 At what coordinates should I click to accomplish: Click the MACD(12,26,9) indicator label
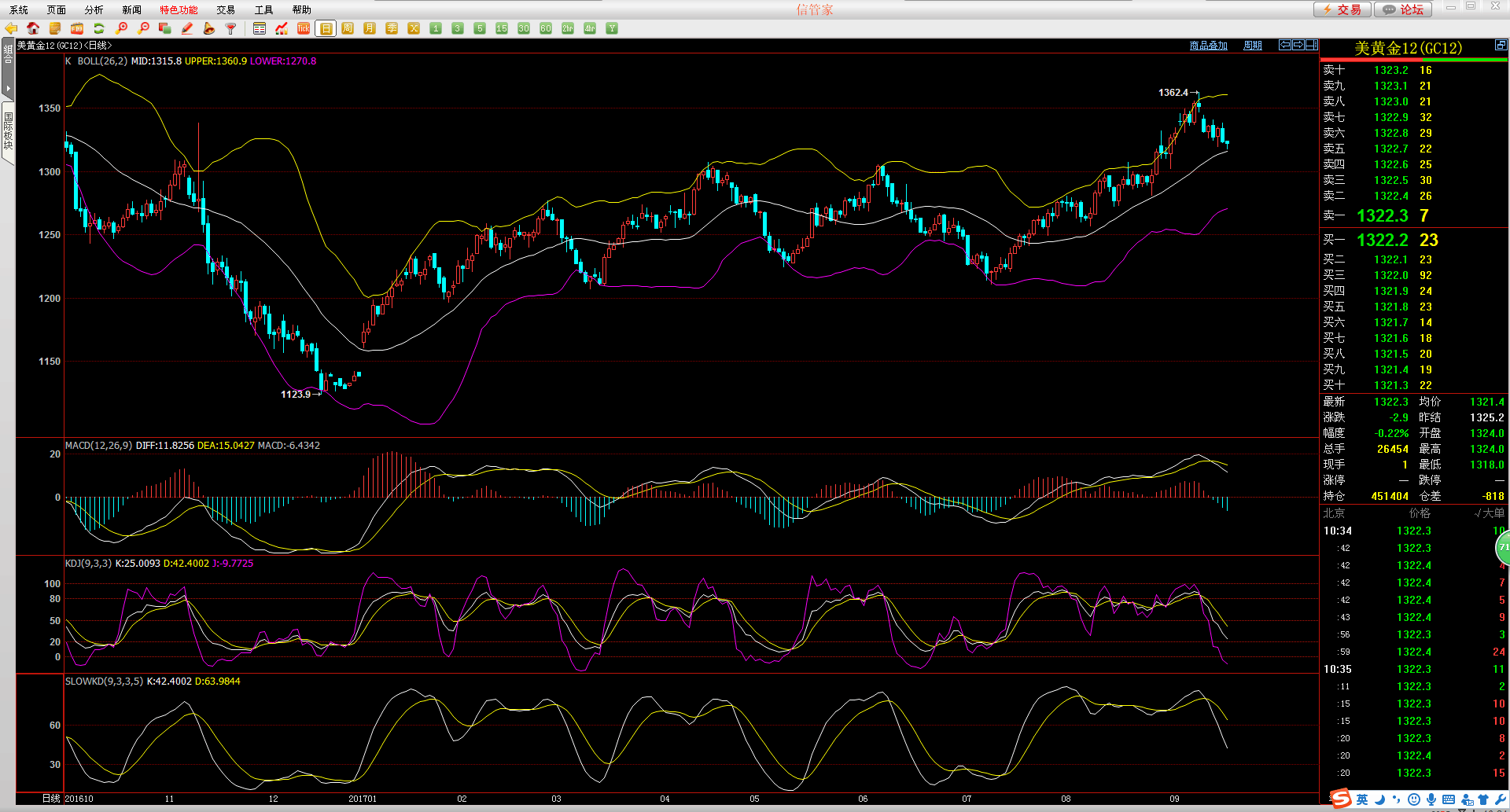(x=98, y=445)
